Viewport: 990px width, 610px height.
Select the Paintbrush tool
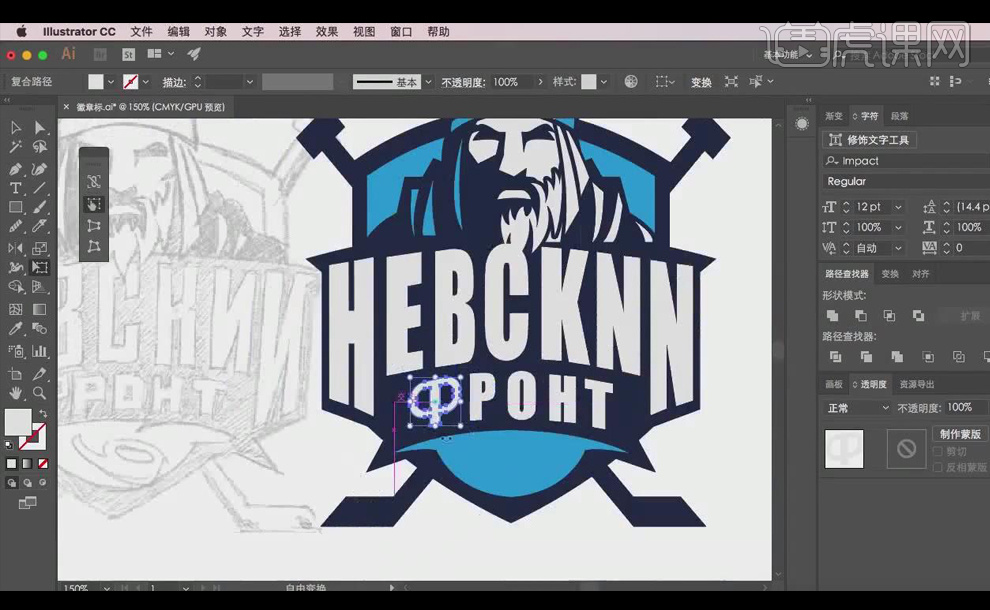[x=40, y=207]
